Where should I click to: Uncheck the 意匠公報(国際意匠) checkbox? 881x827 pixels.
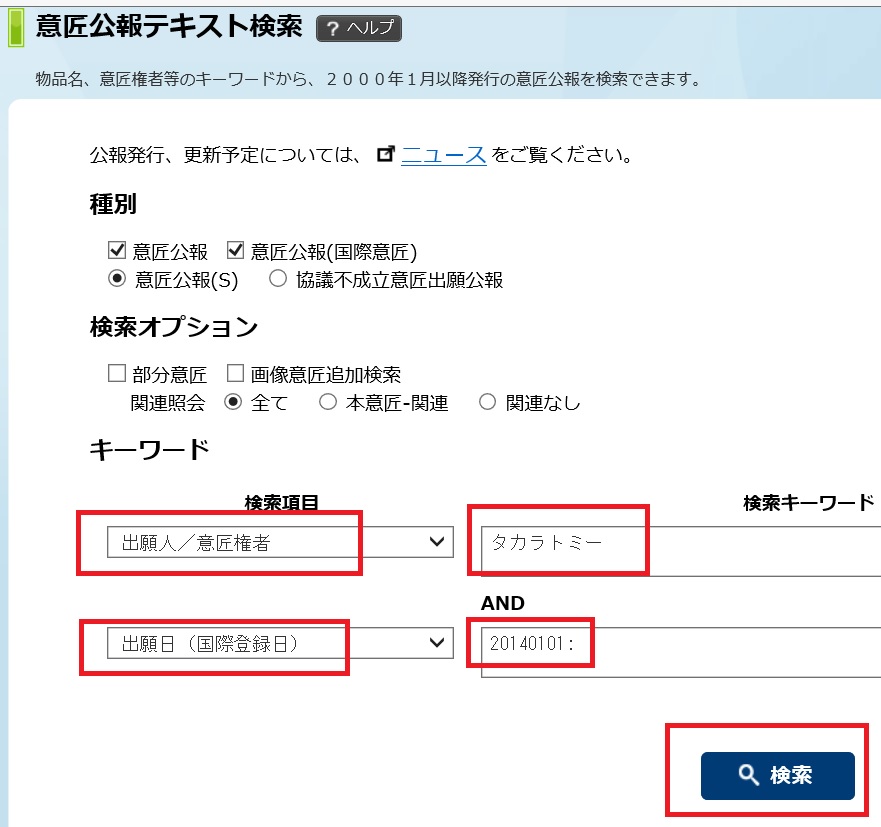click(235, 250)
